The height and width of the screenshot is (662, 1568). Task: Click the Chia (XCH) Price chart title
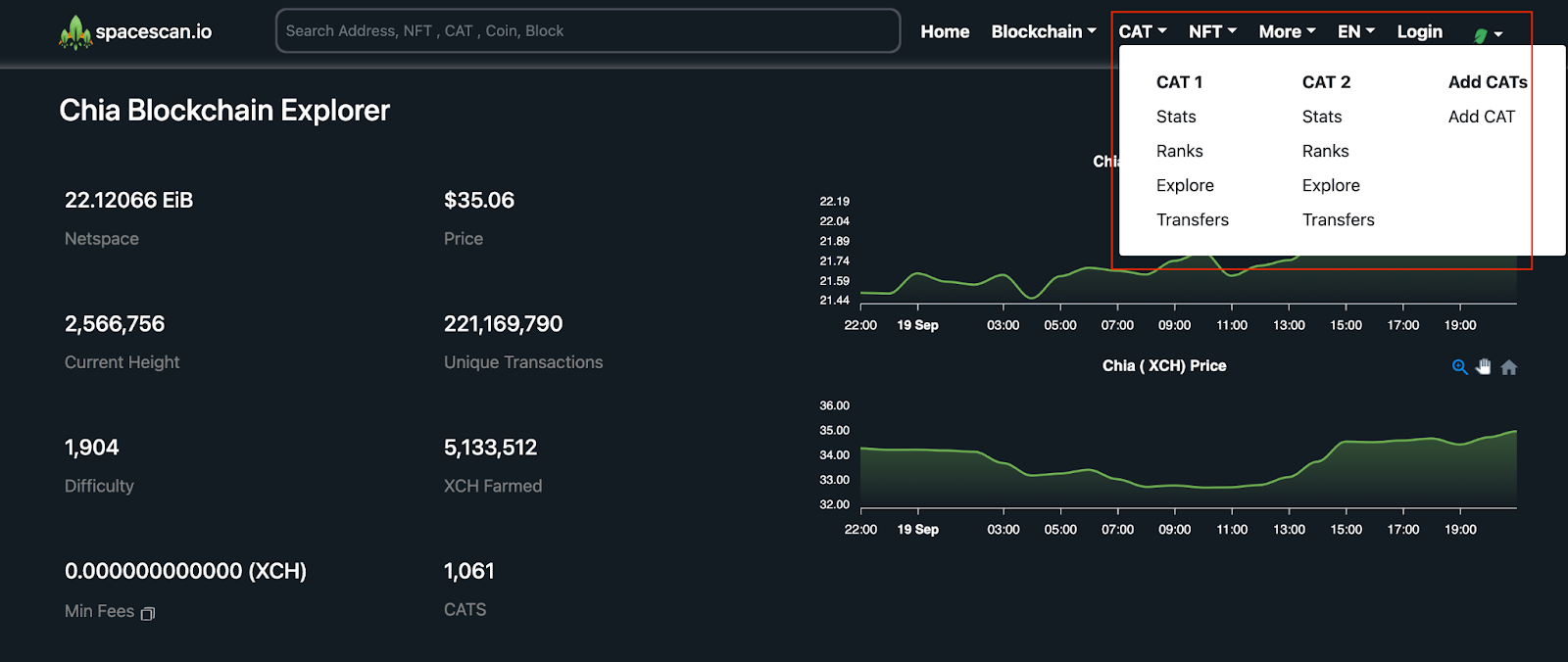[1164, 365]
